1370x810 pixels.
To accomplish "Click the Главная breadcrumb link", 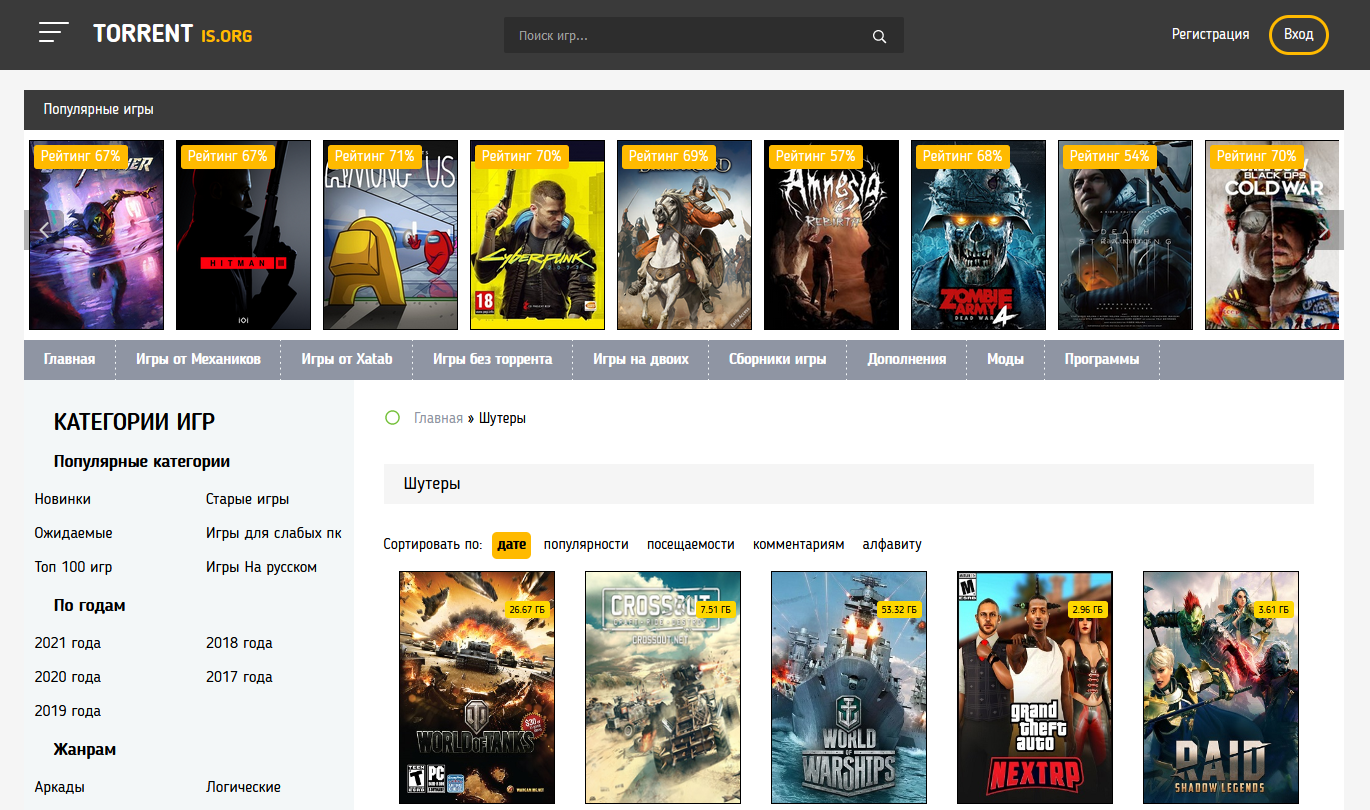I will [x=438, y=418].
